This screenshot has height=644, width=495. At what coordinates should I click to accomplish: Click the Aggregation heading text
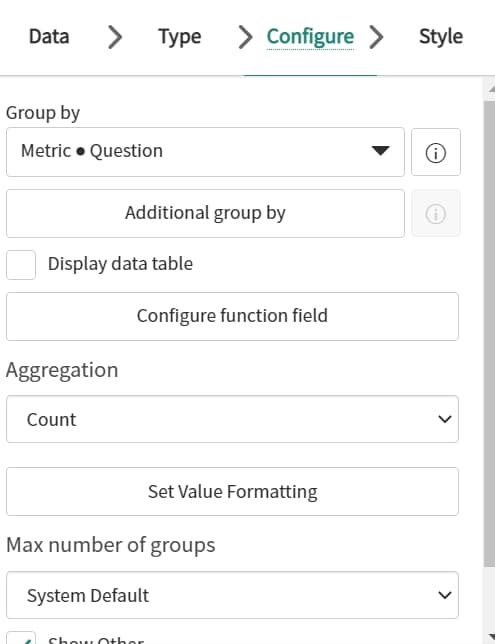click(x=62, y=370)
